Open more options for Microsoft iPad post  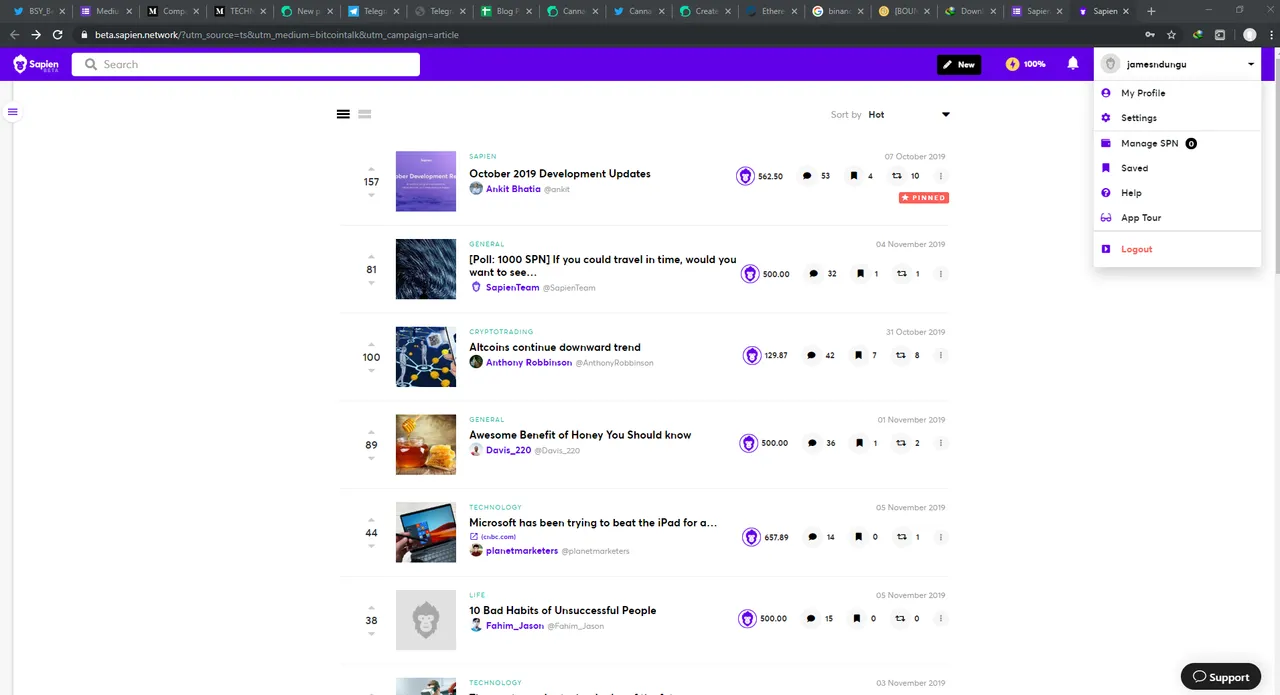coord(941,537)
